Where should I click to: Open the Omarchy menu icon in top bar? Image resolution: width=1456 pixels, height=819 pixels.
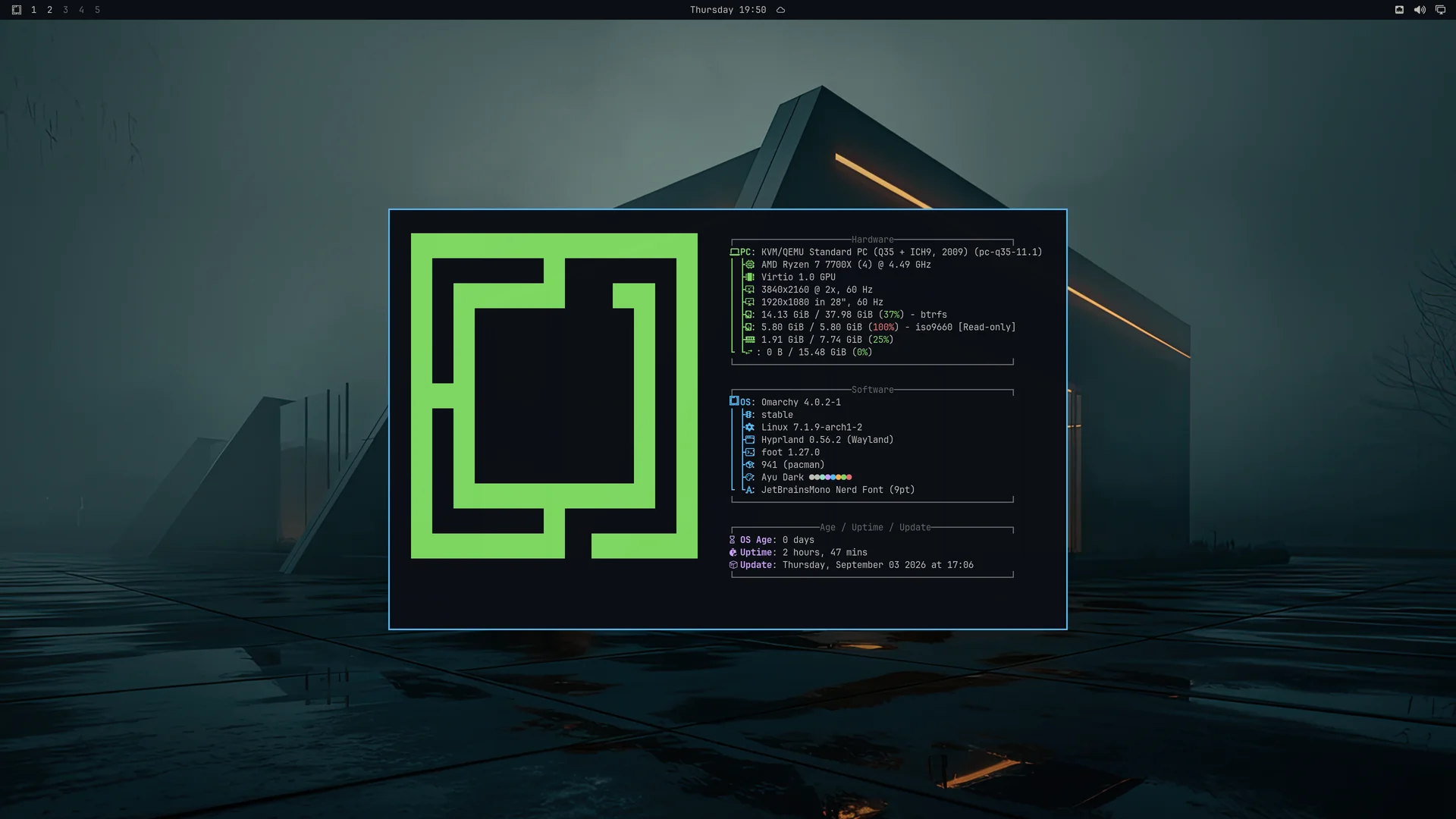17,10
